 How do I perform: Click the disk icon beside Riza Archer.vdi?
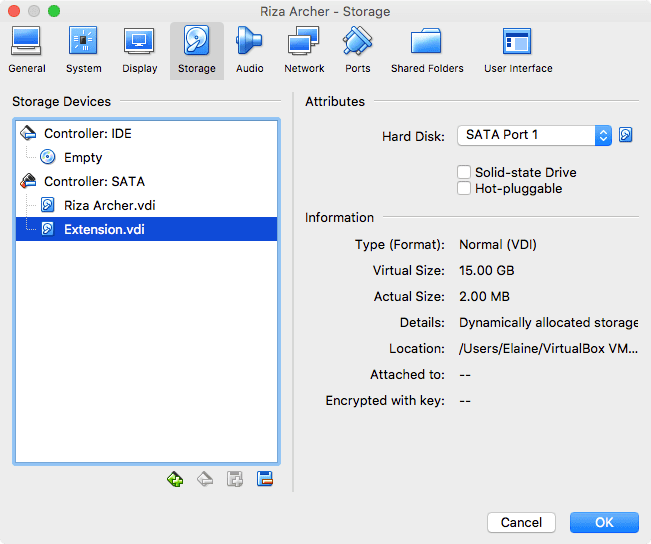(48, 205)
